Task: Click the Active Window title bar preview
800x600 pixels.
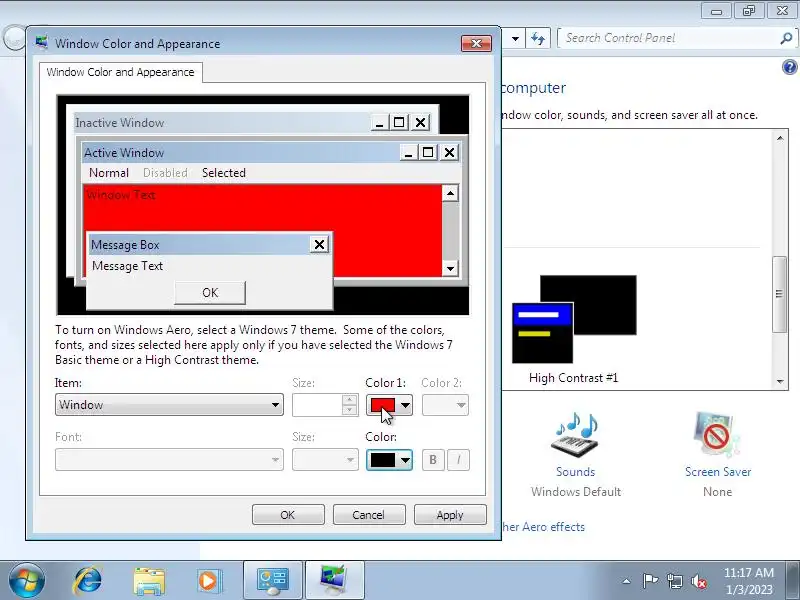Action: (x=240, y=153)
